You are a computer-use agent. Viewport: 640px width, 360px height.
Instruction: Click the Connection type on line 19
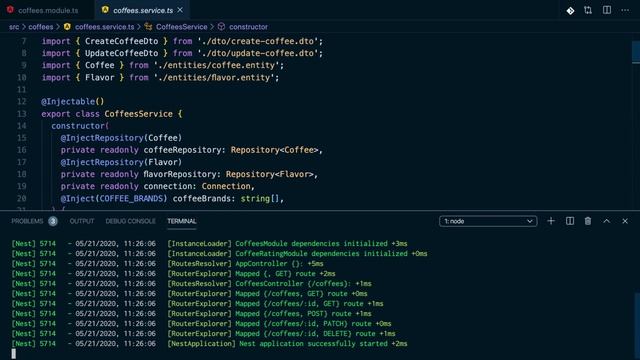(226, 187)
